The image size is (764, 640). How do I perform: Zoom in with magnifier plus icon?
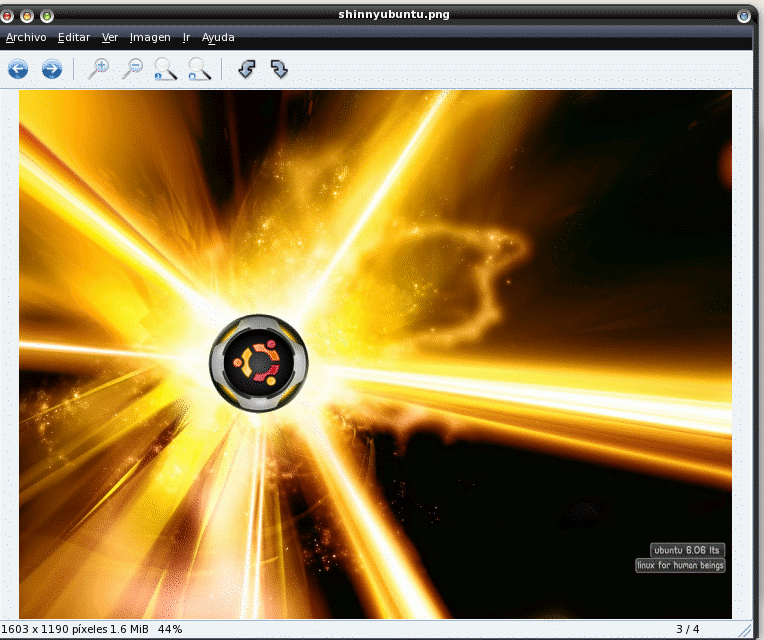98,69
